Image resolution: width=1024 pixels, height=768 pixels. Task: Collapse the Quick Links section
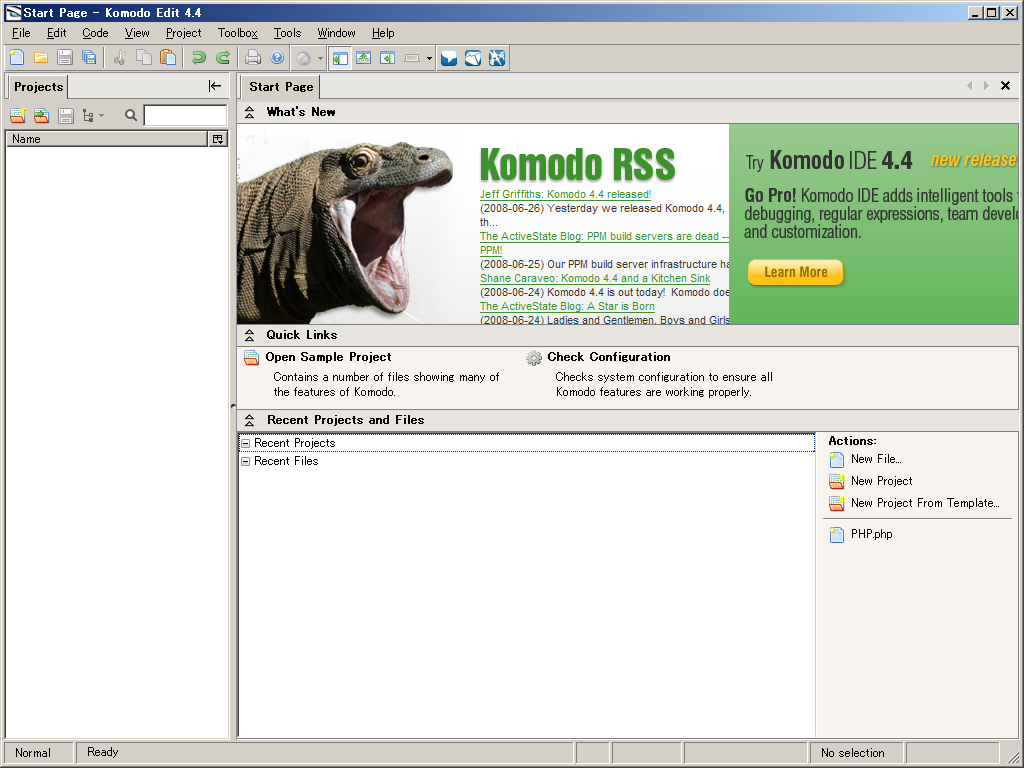[x=249, y=335]
